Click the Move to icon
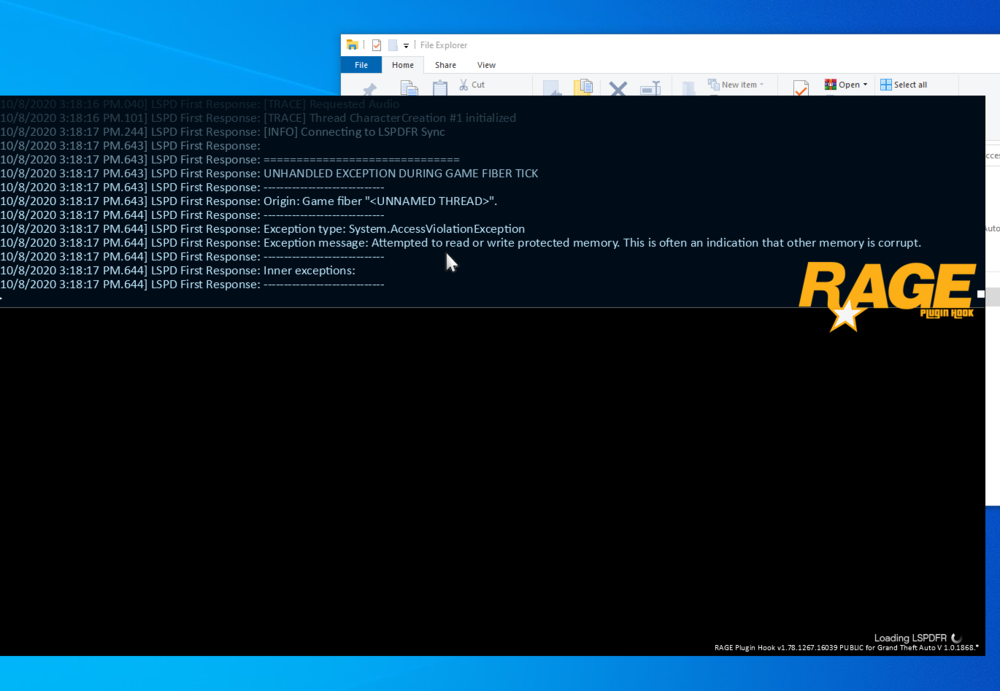Image resolution: width=1000 pixels, height=691 pixels. click(551, 86)
